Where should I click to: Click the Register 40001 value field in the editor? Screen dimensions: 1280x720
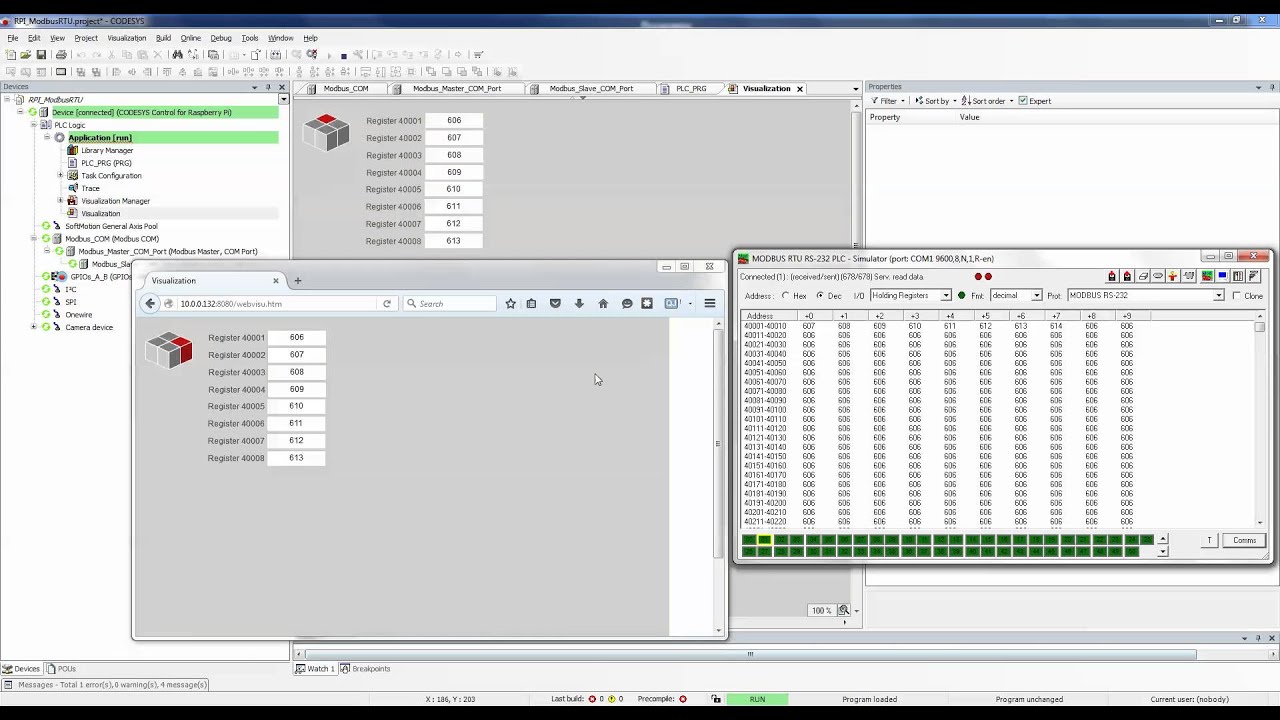pyautogui.click(x=454, y=121)
